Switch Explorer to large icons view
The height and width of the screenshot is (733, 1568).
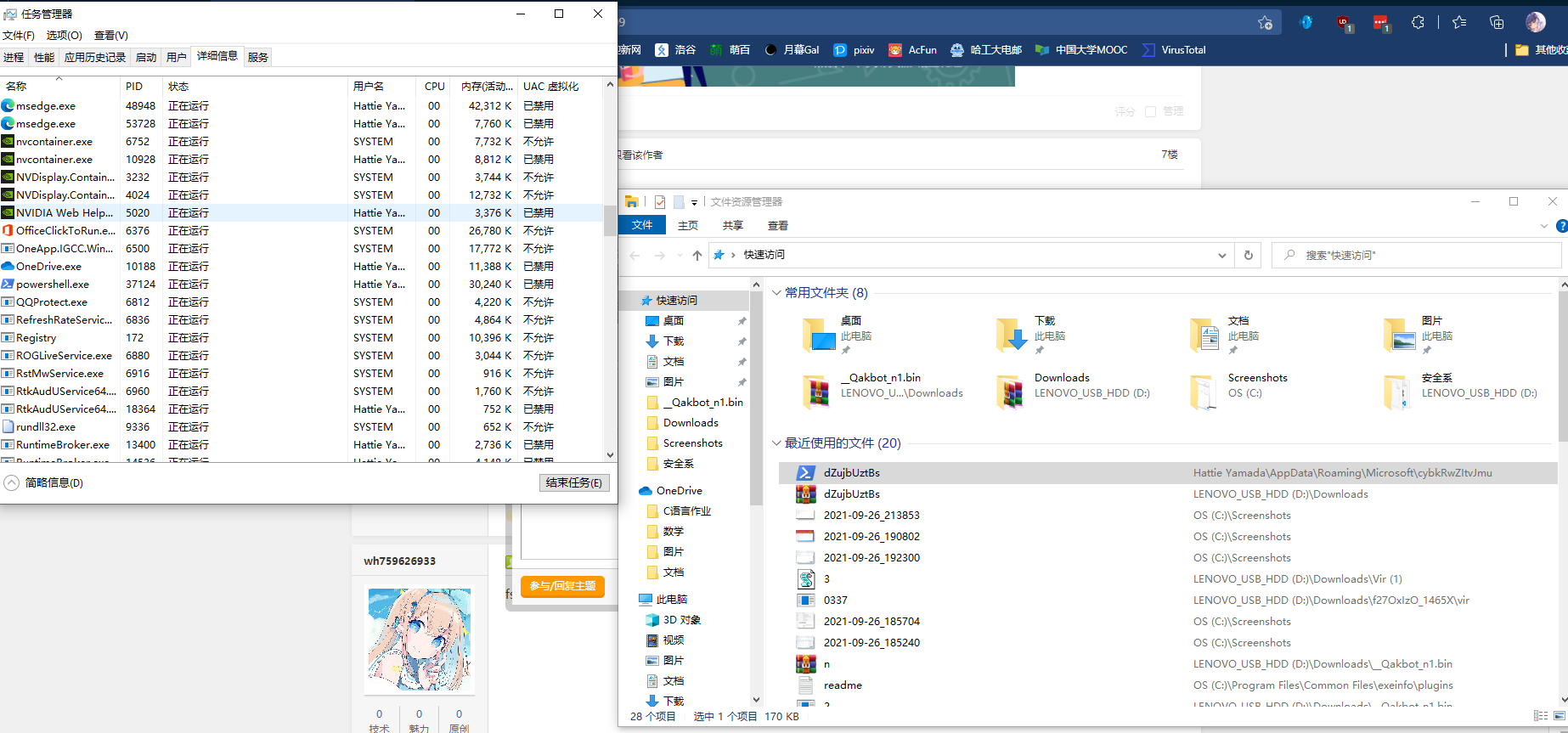pyautogui.click(x=1560, y=716)
